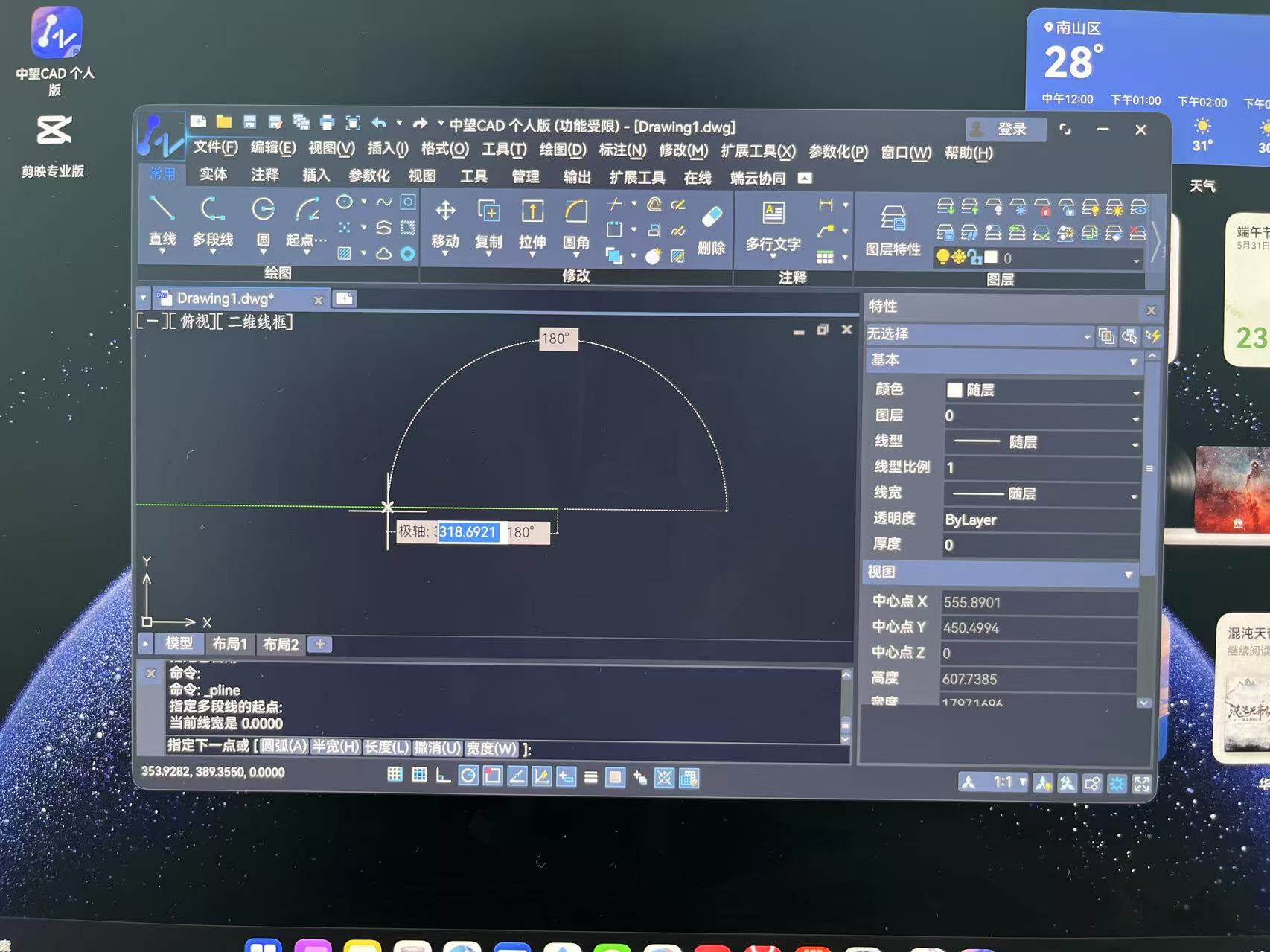Open the 线宽 随层 dropdown
This screenshot has width=1270, height=952.
click(1042, 494)
